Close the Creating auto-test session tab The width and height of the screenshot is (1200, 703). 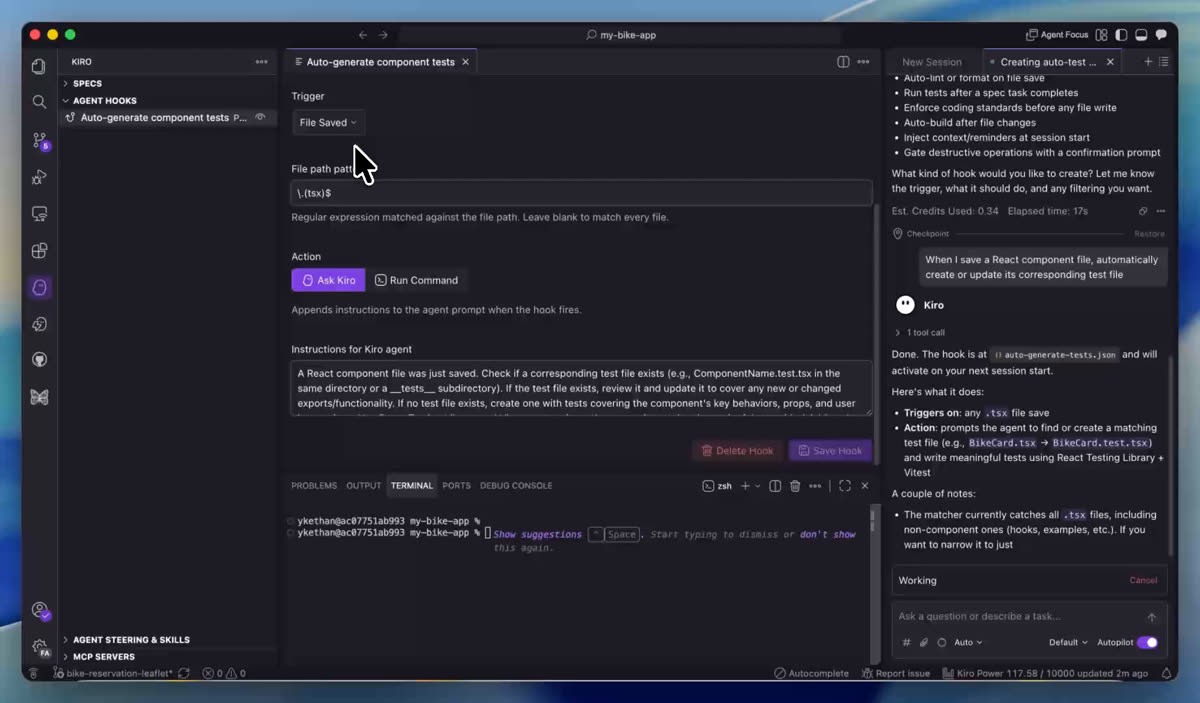(x=1111, y=62)
